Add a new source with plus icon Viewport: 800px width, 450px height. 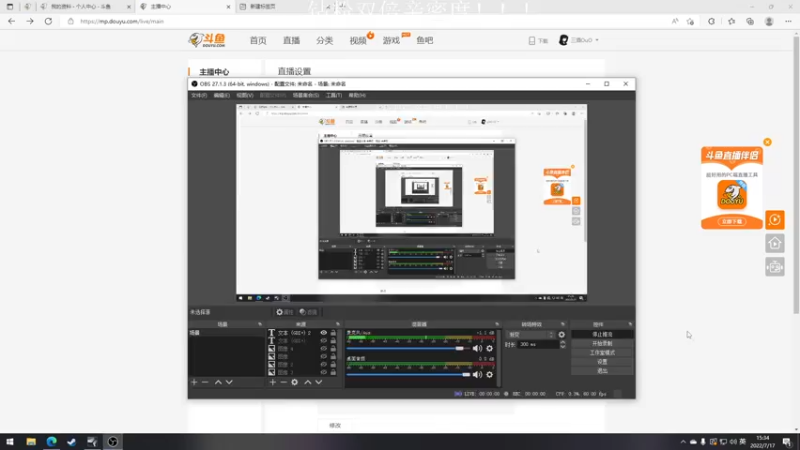[x=272, y=382]
